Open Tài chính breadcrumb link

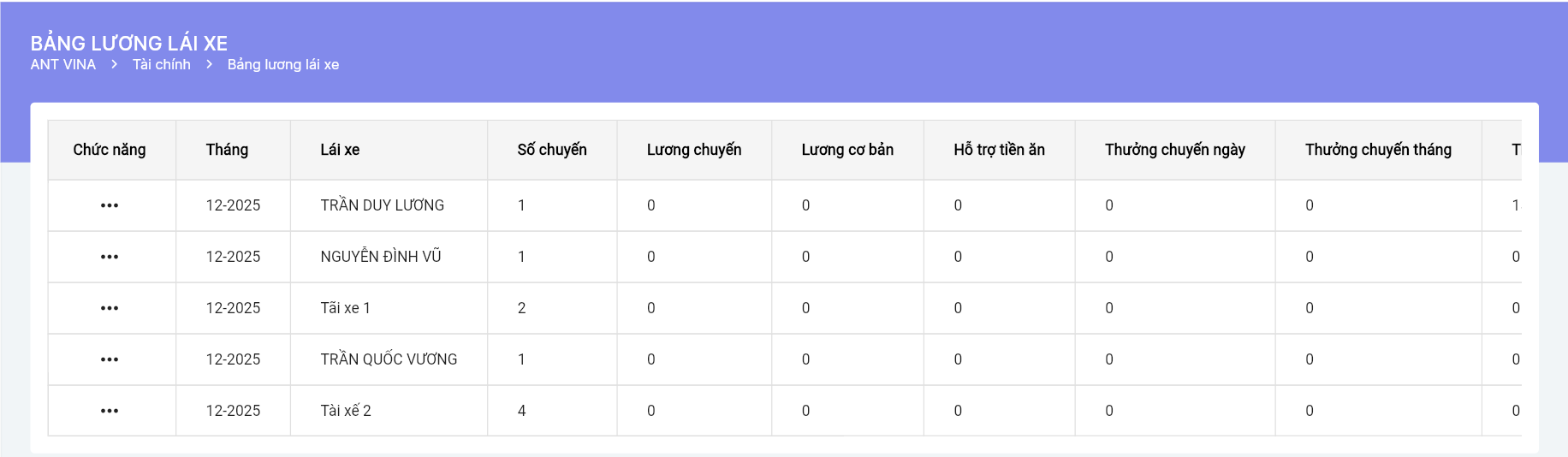coord(162,65)
